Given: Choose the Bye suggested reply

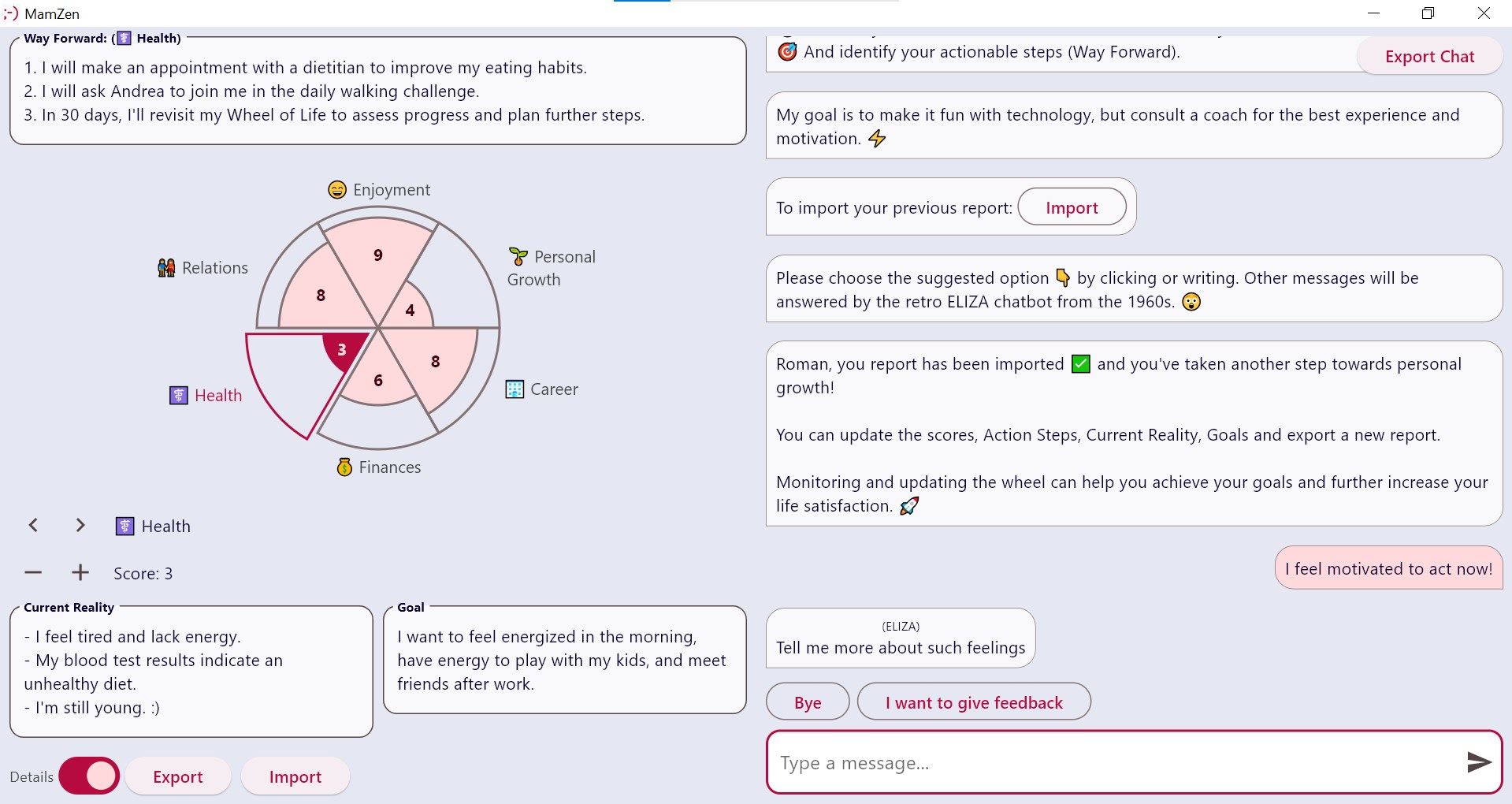Looking at the screenshot, I should 808,702.
